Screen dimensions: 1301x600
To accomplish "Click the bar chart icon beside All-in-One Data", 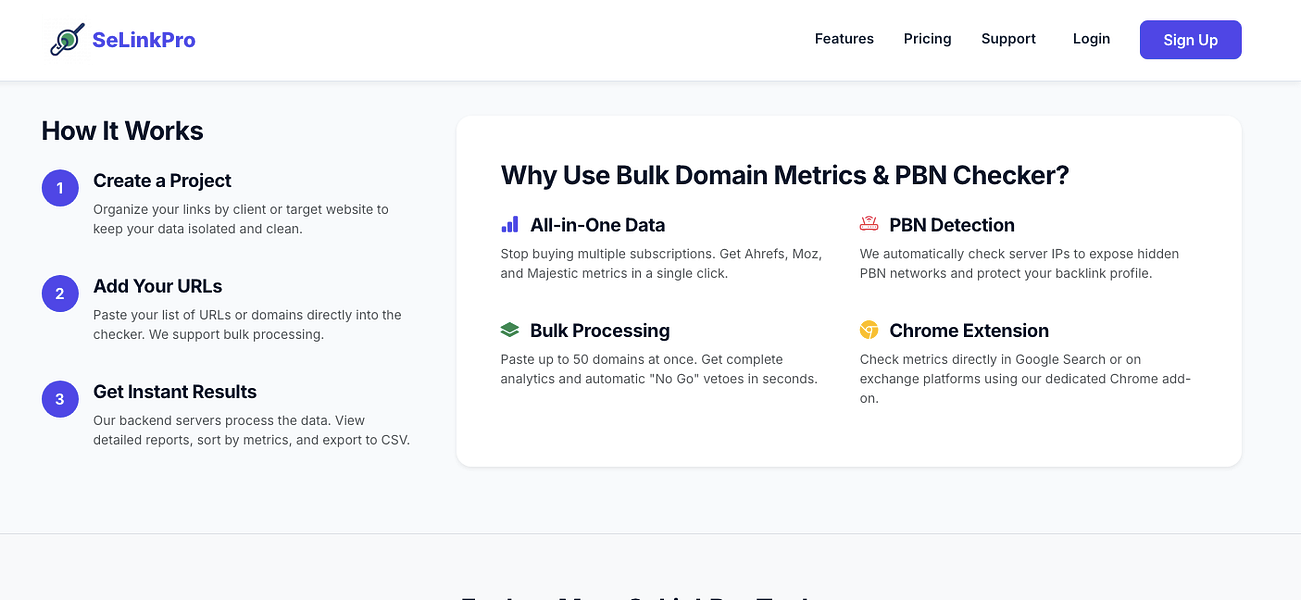I will [x=510, y=225].
